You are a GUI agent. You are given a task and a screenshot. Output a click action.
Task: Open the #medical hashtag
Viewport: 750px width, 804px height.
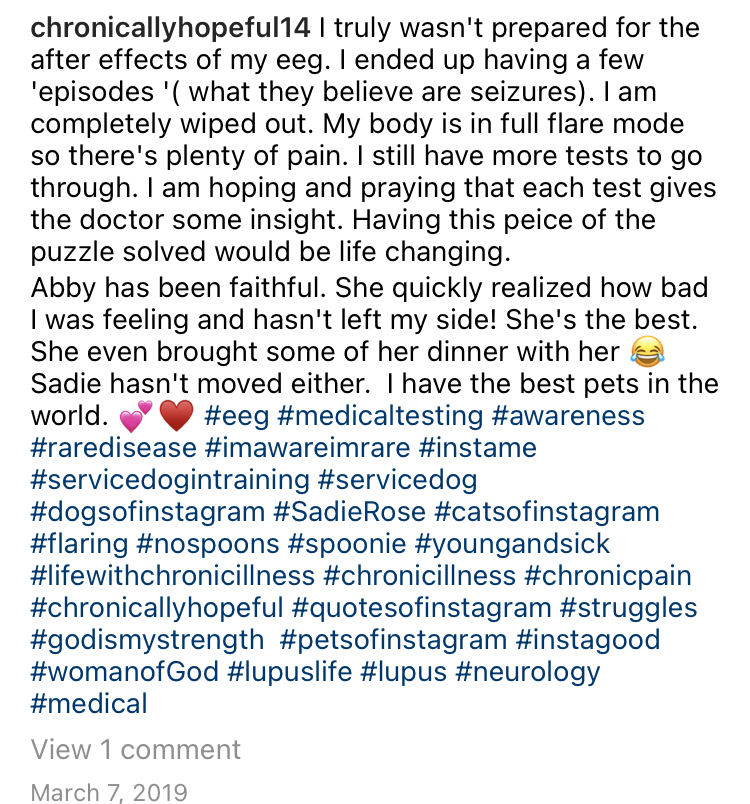tap(89, 704)
